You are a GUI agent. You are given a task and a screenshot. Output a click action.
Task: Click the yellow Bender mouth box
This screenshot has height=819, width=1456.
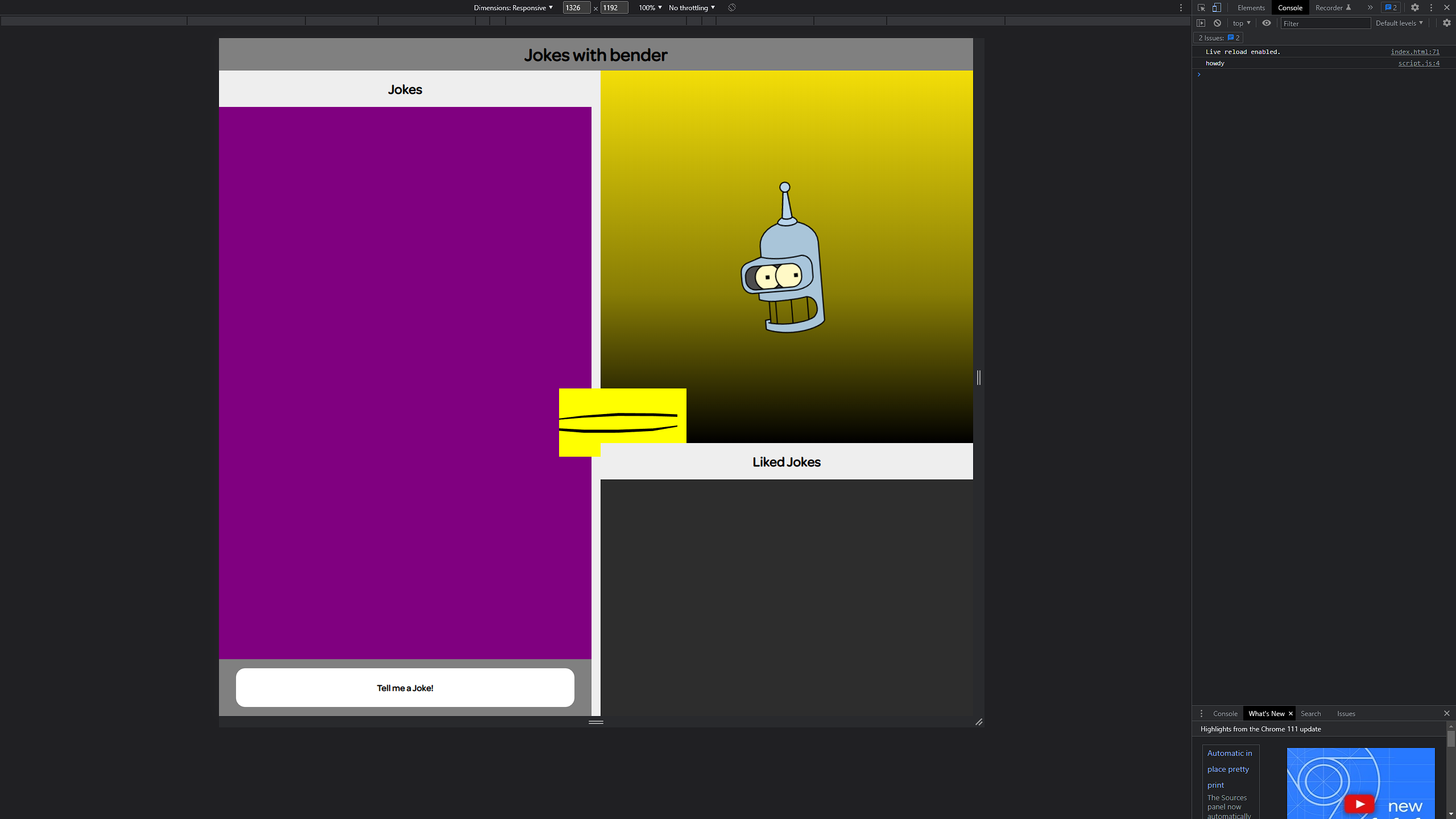[623, 422]
